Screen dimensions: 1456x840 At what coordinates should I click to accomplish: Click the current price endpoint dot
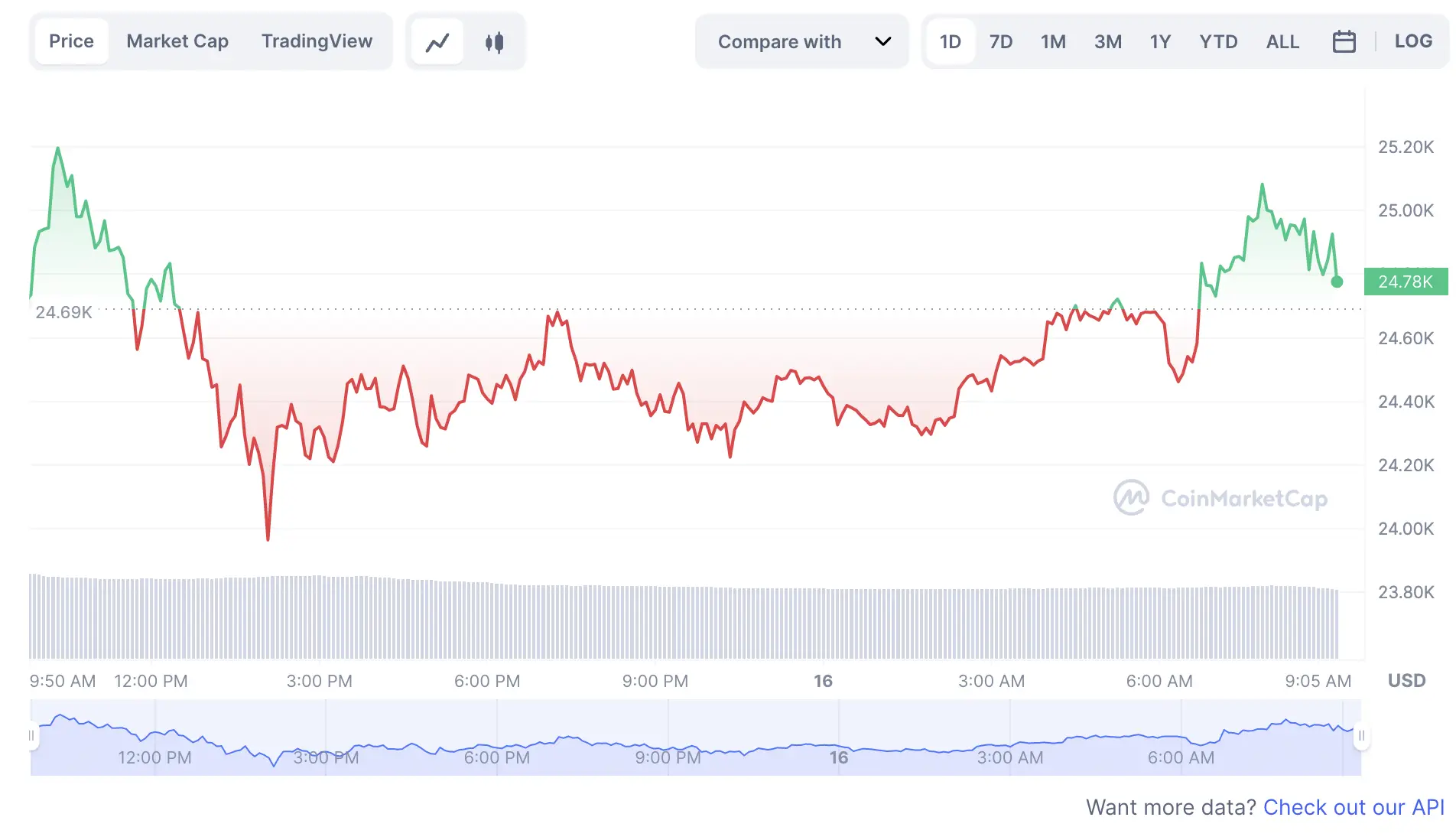pyautogui.click(x=1337, y=282)
